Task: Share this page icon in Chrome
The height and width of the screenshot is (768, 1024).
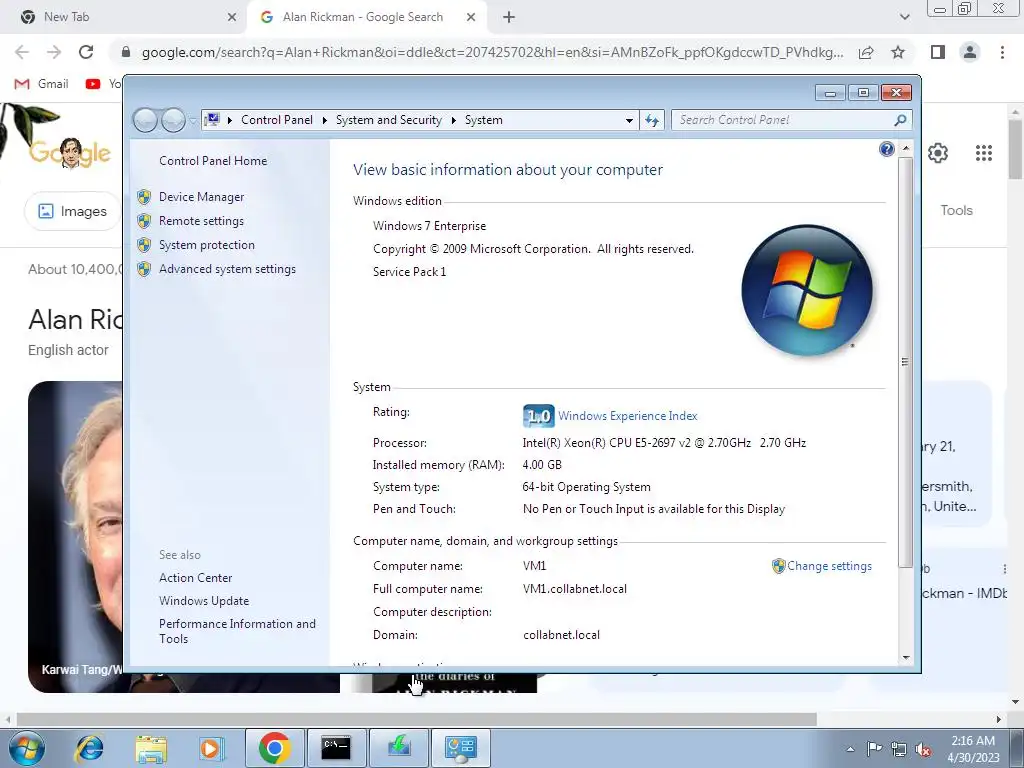Action: tap(866, 52)
